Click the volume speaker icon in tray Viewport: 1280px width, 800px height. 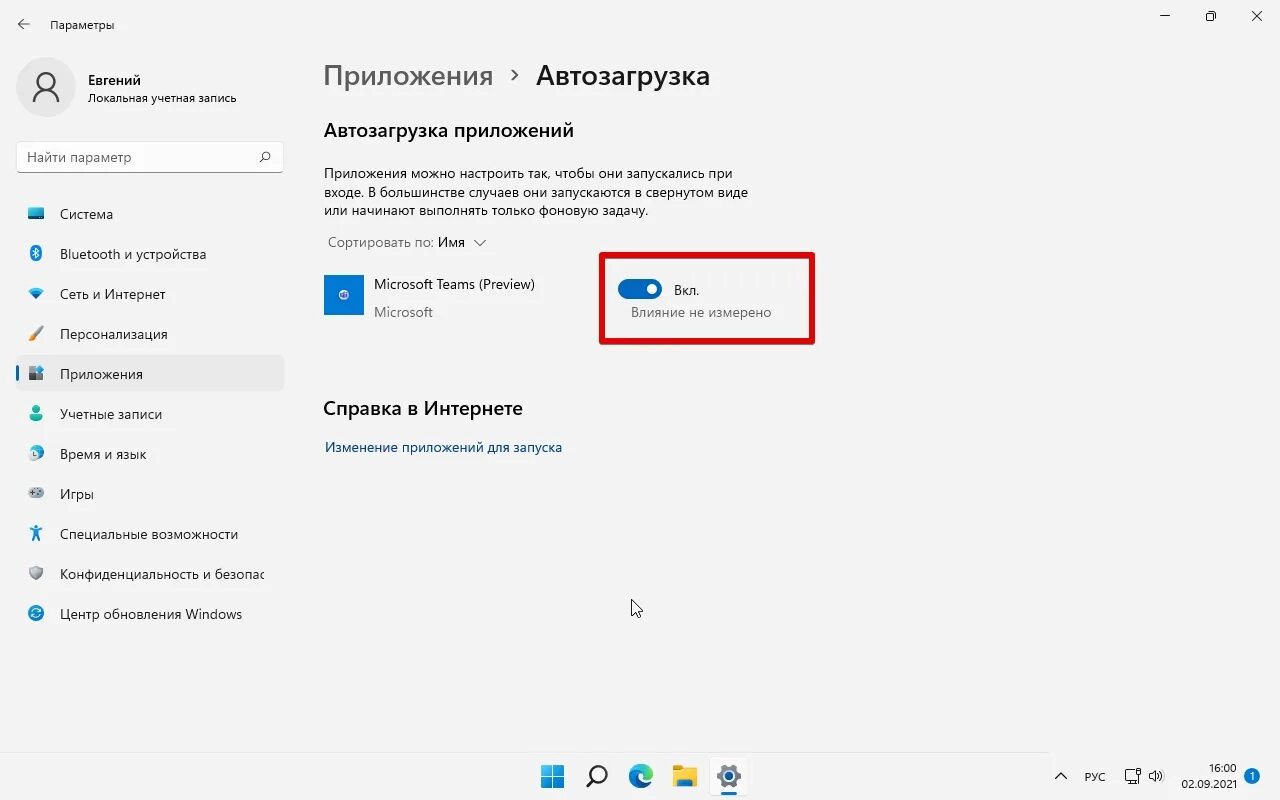tap(1156, 776)
